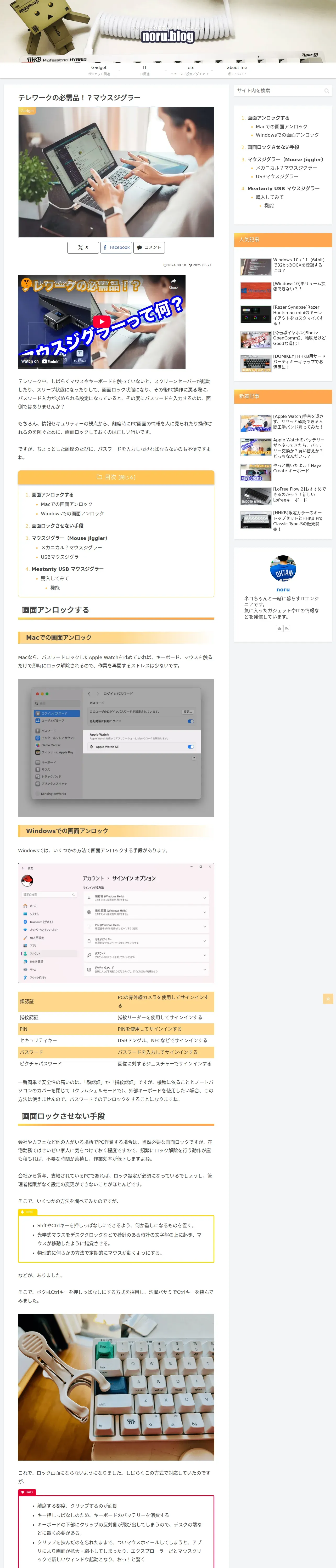Open the Gadget menu item

click(99, 70)
